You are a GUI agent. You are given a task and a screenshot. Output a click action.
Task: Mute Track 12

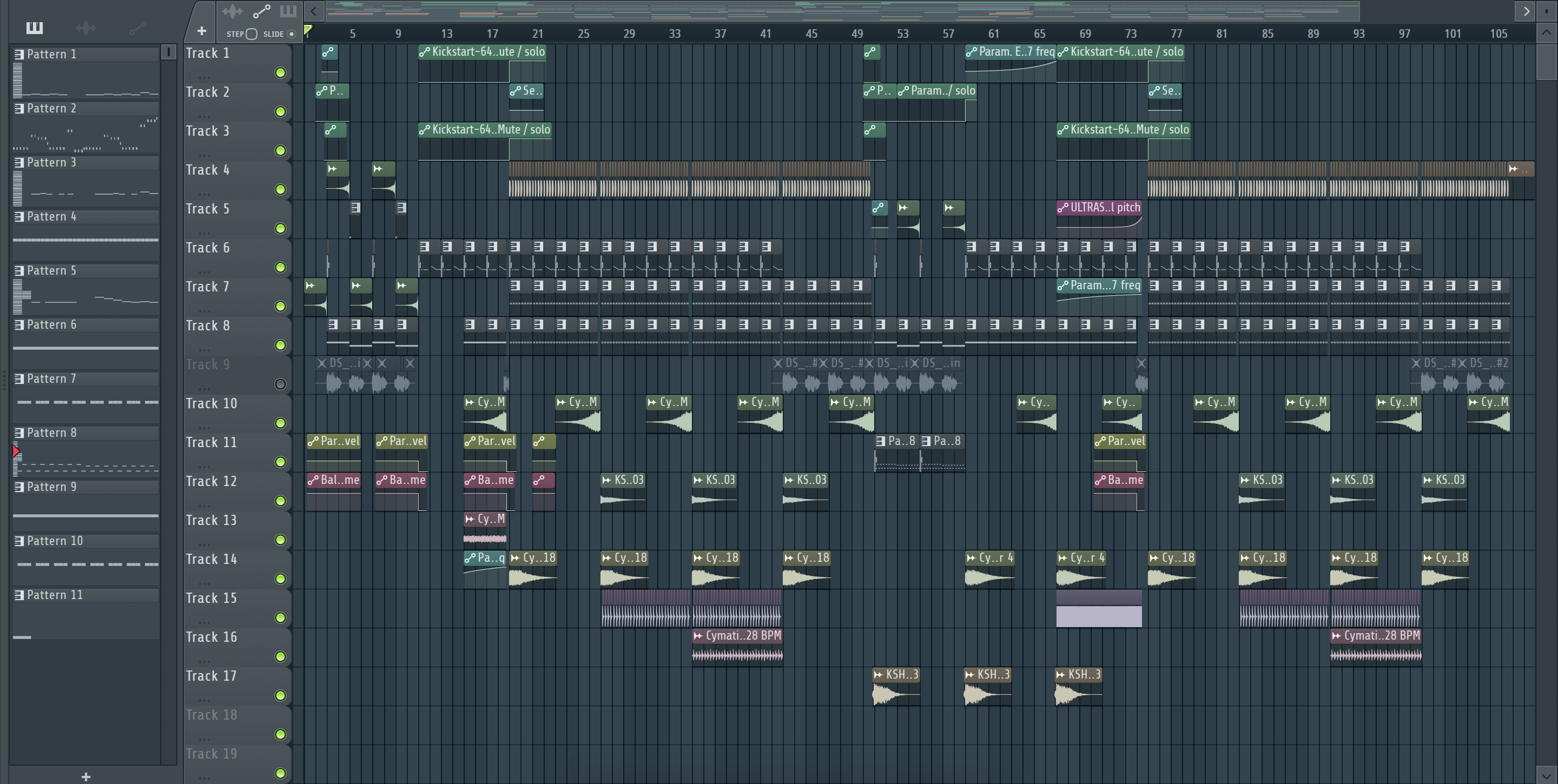pyautogui.click(x=281, y=501)
